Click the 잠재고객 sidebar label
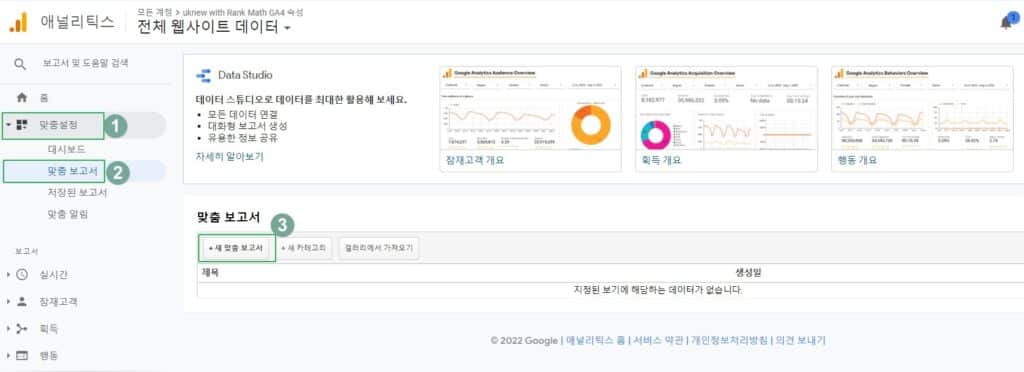1024x372 pixels. (x=58, y=302)
